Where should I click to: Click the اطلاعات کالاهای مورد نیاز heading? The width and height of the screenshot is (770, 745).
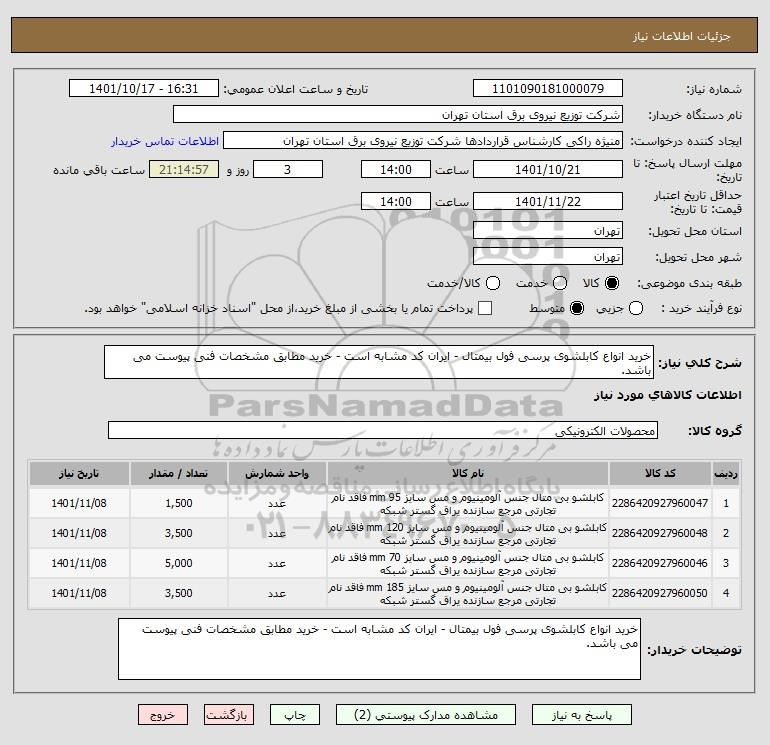(x=668, y=395)
